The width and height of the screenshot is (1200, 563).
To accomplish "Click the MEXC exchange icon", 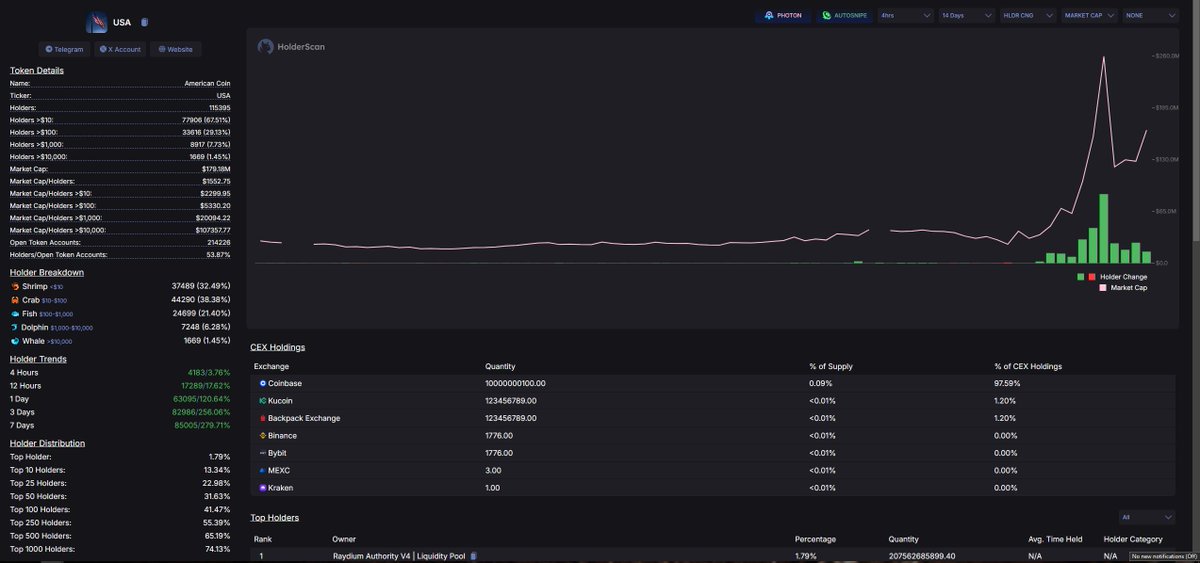I will 263,470.
